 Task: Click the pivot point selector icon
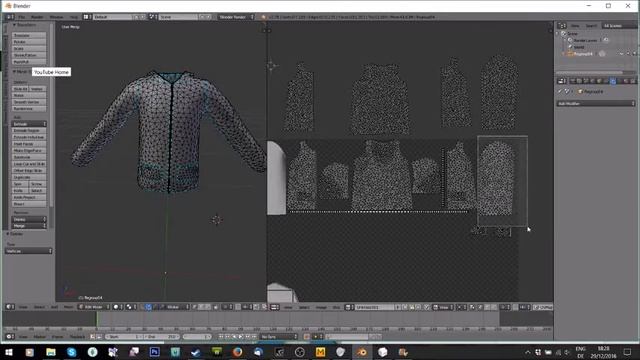130,307
